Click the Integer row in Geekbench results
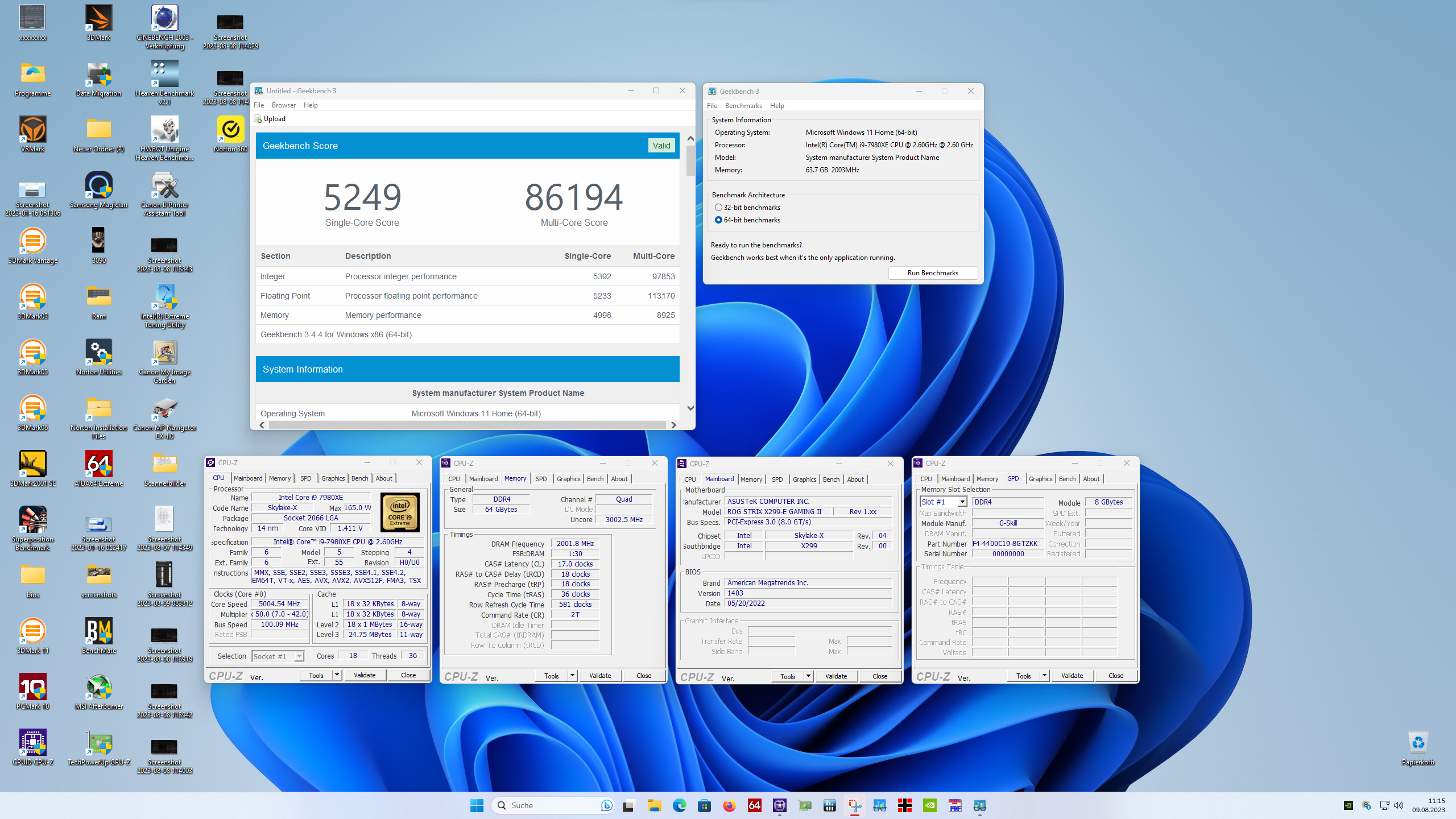The width and height of the screenshot is (1456, 819). pos(468,276)
